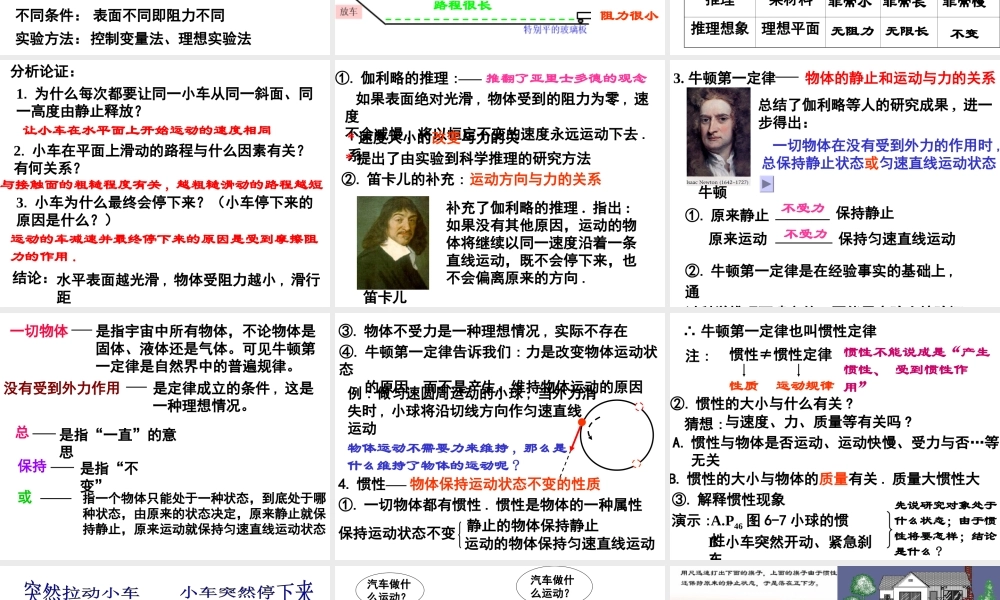Viewport: 1000px width, 600px height.
Task: Click the orange label '运动规律'
Action: point(805,386)
